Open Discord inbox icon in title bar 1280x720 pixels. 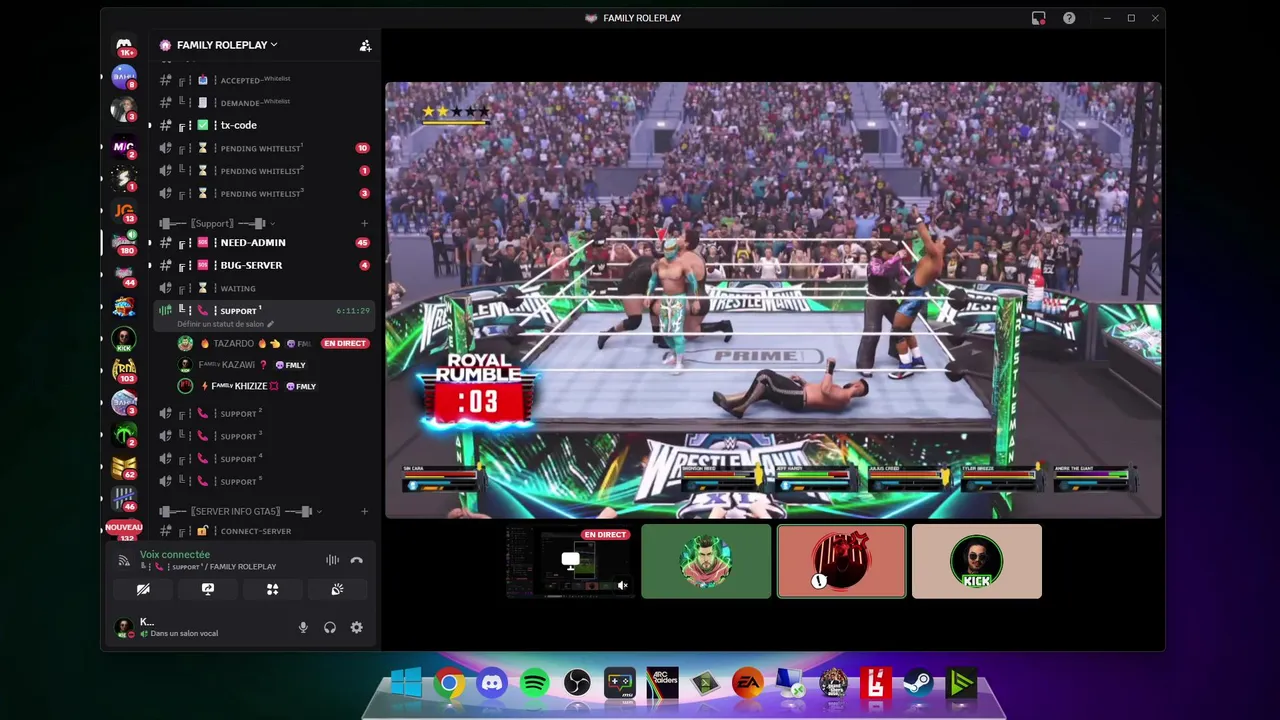point(1039,18)
